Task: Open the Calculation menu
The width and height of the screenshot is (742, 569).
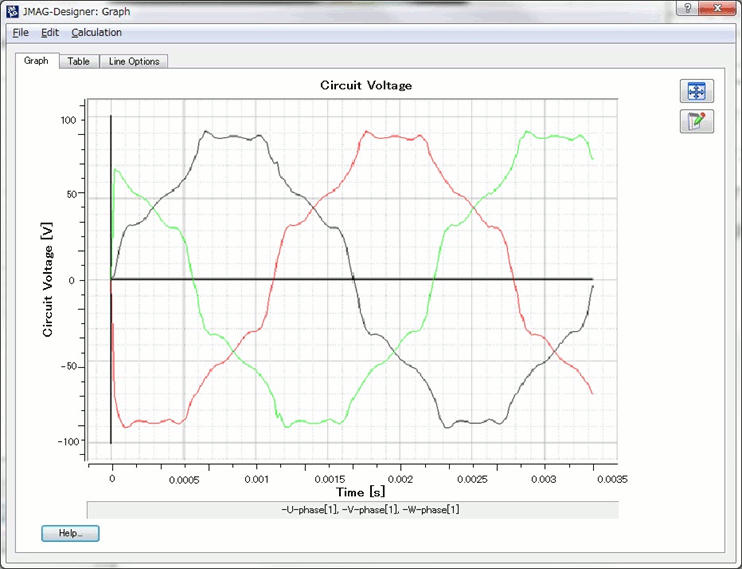Action: pos(96,33)
